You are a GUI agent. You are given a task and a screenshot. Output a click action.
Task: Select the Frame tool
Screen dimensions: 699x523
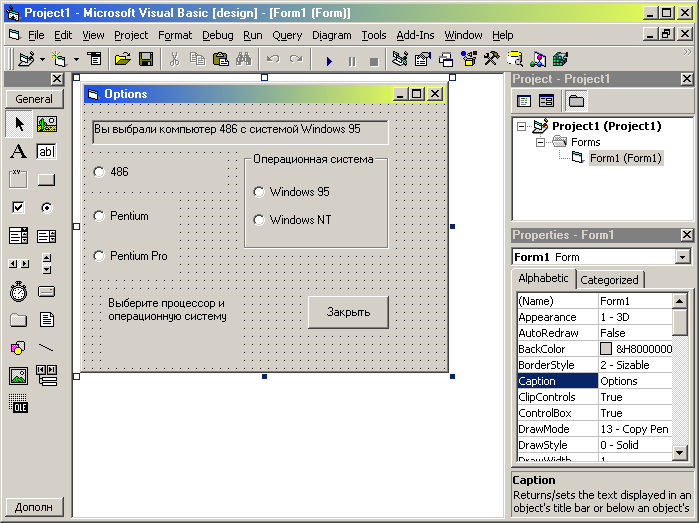click(x=18, y=180)
